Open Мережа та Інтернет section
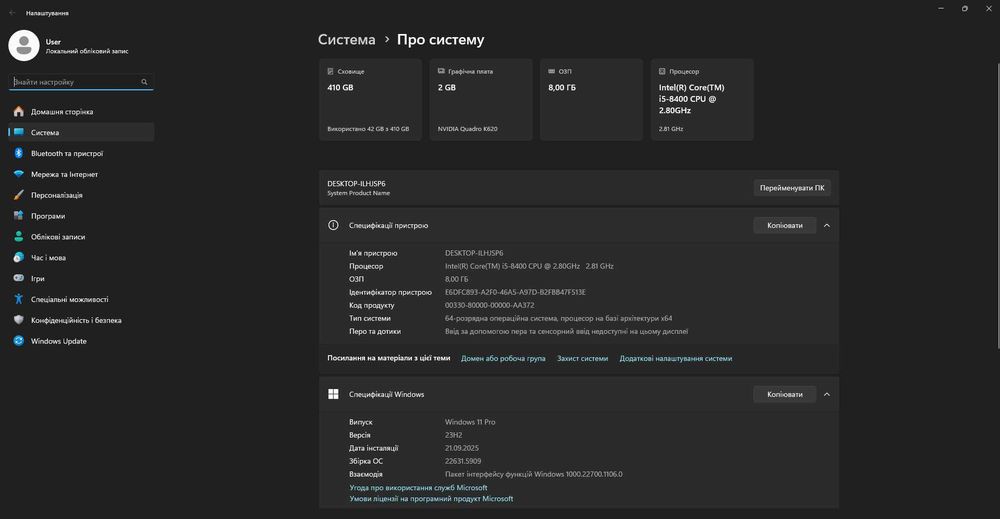 click(x=64, y=174)
